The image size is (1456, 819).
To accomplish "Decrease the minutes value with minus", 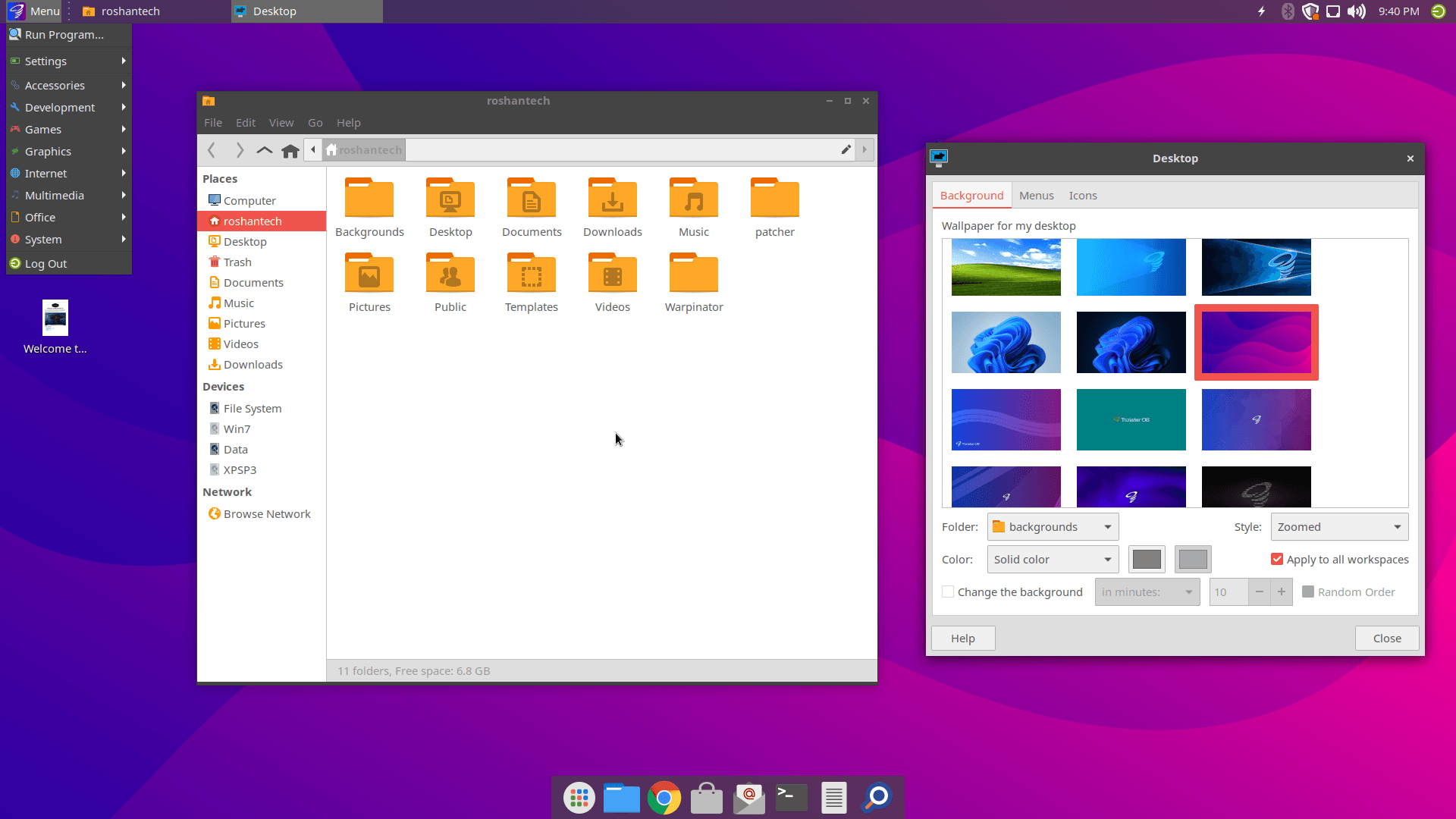I will 1260,592.
